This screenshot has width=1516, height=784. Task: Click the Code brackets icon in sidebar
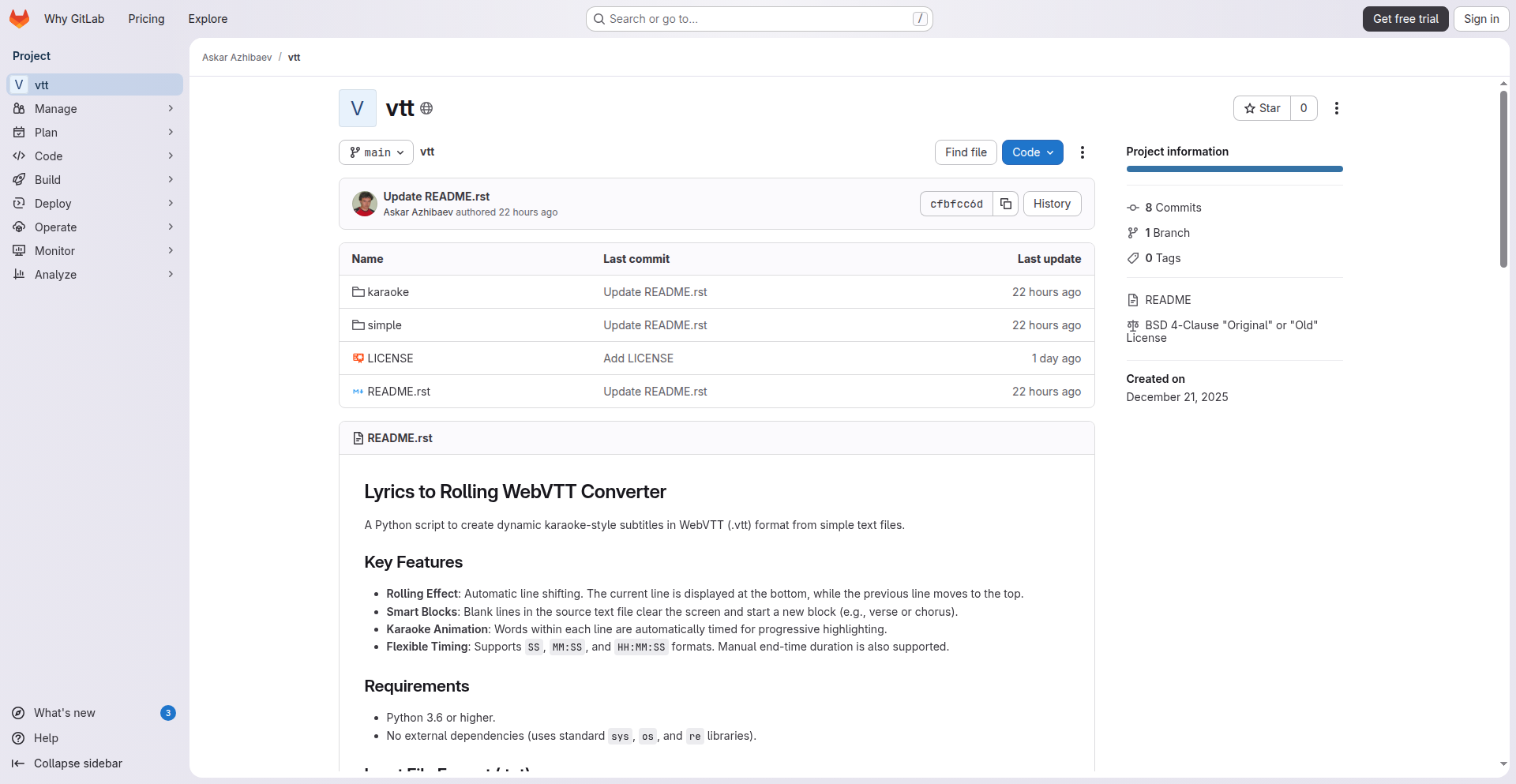click(19, 156)
